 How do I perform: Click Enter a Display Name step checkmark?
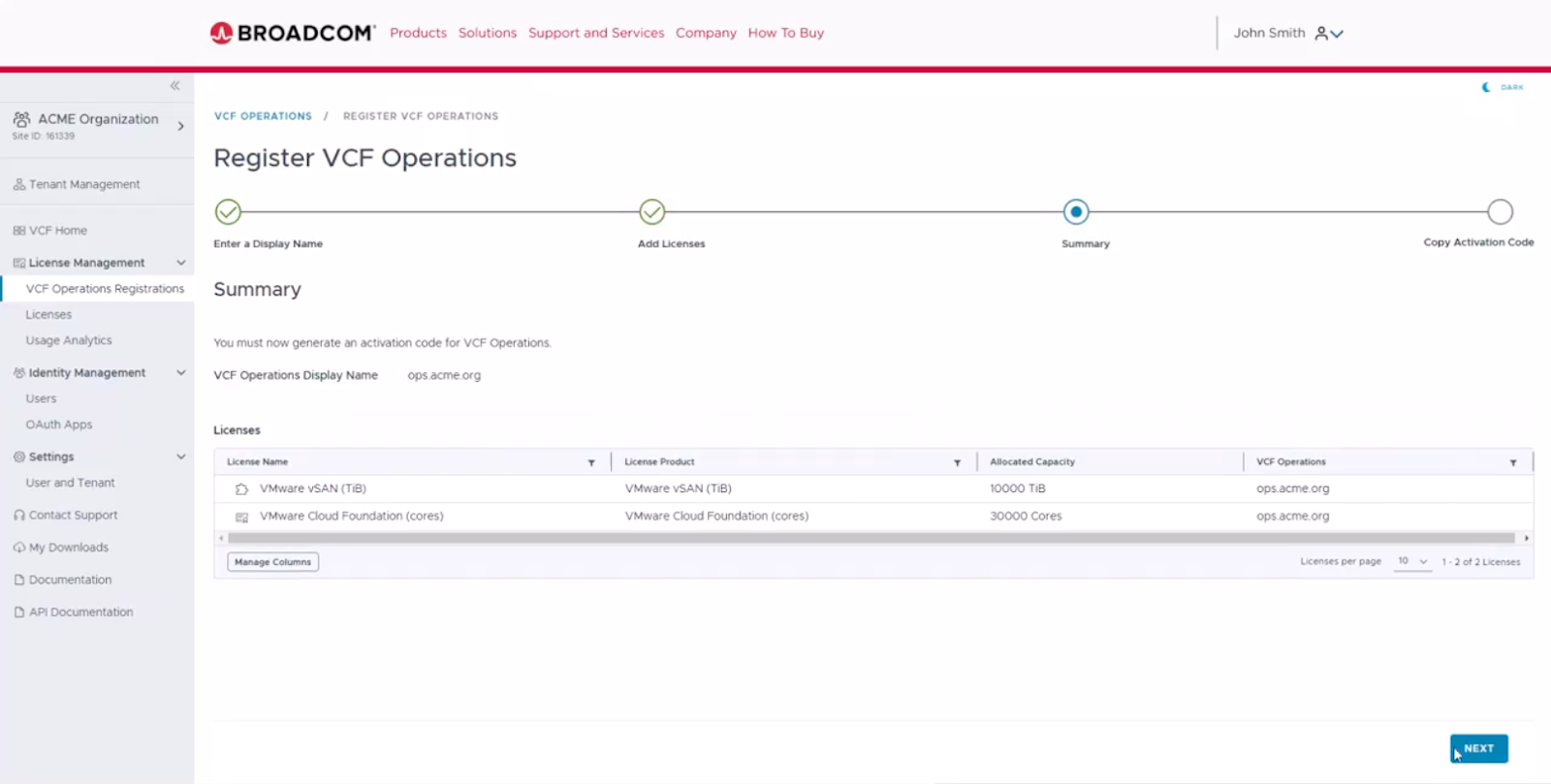228,211
